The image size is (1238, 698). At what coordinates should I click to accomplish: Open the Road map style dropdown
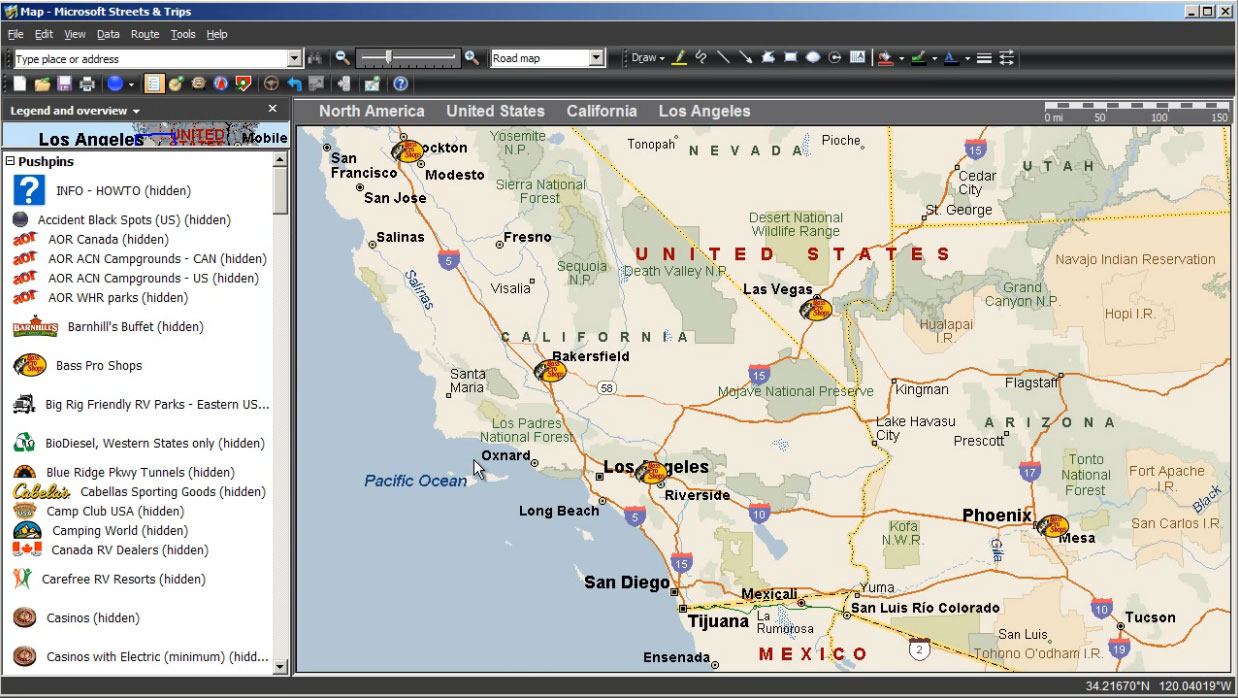[596, 59]
